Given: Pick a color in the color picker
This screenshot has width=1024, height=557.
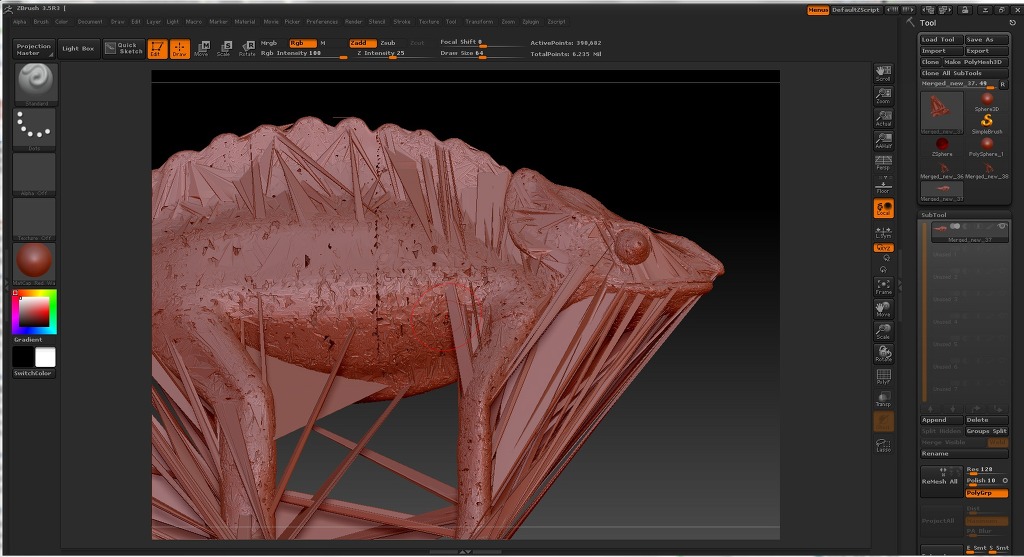Looking at the screenshot, I should click(x=35, y=312).
